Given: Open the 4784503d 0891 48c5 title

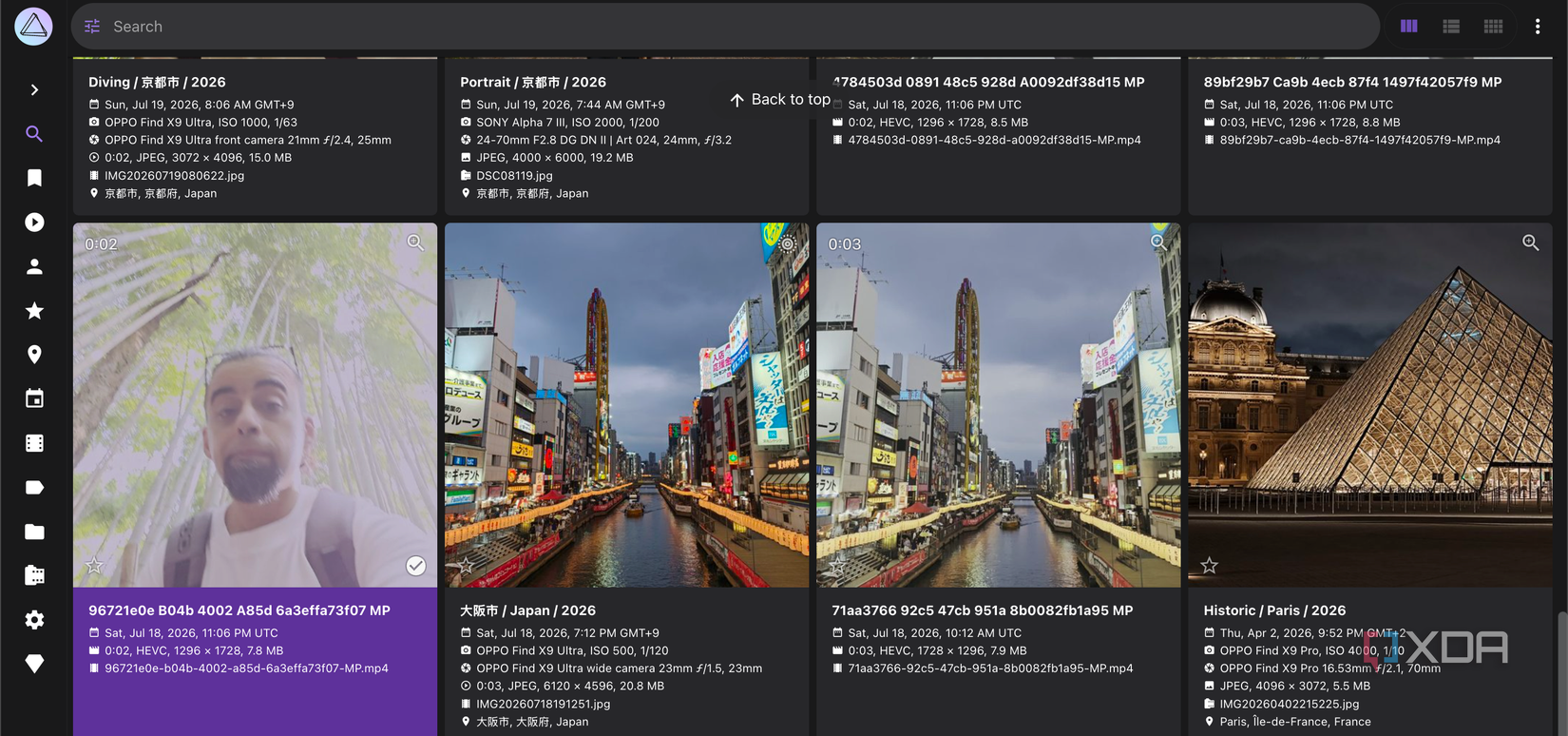Looking at the screenshot, I should (988, 82).
